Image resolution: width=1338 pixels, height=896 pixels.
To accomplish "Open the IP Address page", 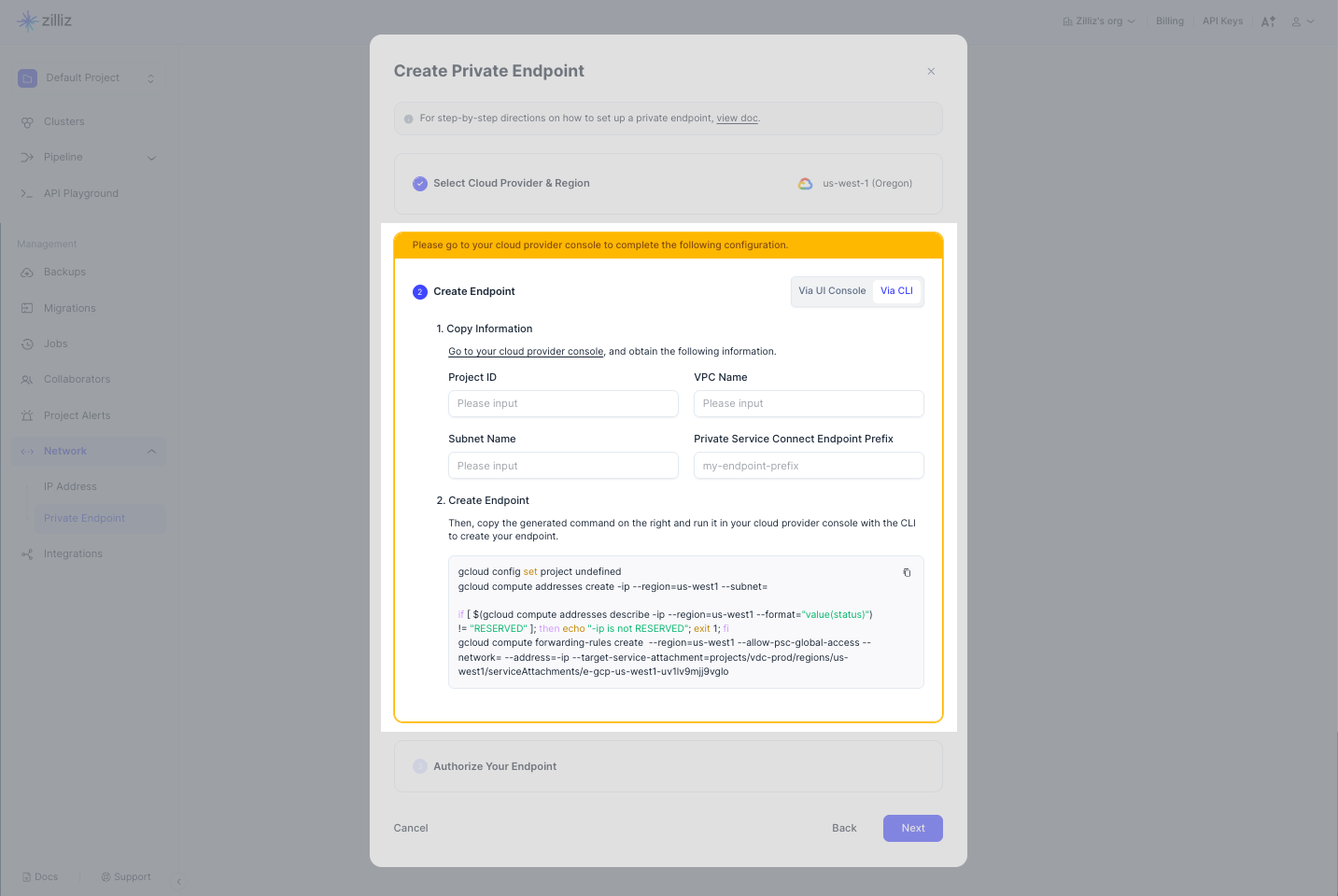I will [70, 487].
